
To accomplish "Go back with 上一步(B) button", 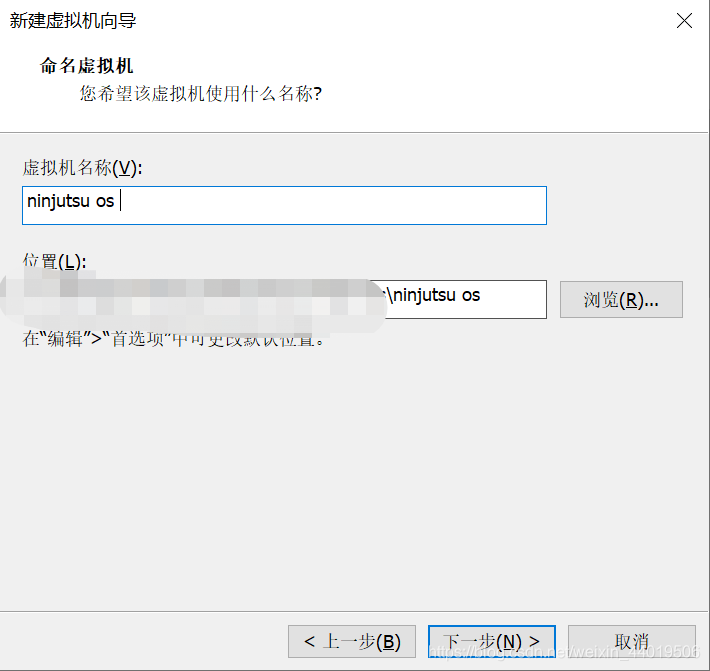I will coord(352,642).
